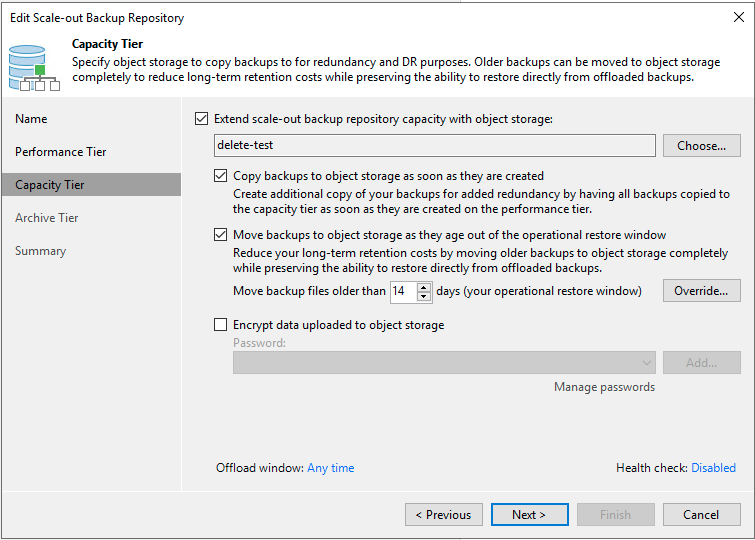
Task: Select the Archive Tier step
Action: 47,218
